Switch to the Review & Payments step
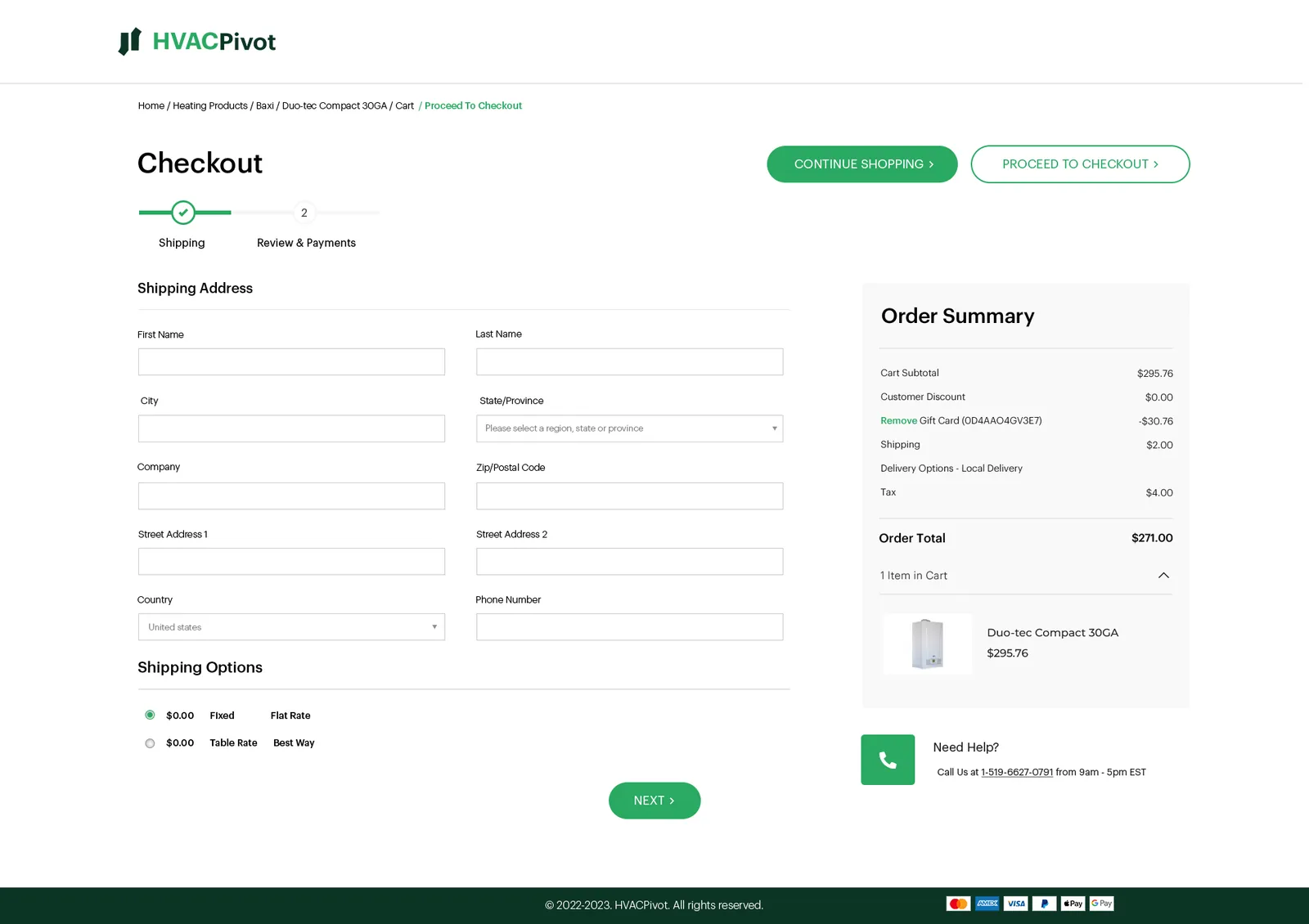Image resolution: width=1309 pixels, height=924 pixels. [306, 243]
